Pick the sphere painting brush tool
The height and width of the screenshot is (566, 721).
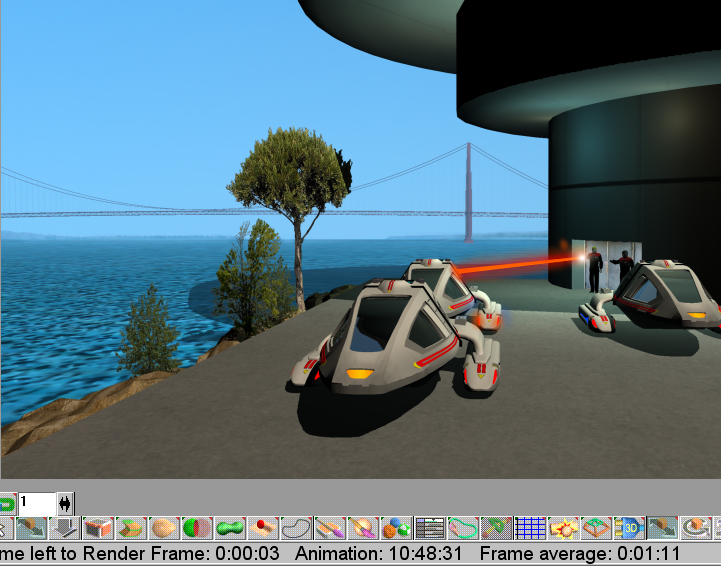click(x=363, y=528)
